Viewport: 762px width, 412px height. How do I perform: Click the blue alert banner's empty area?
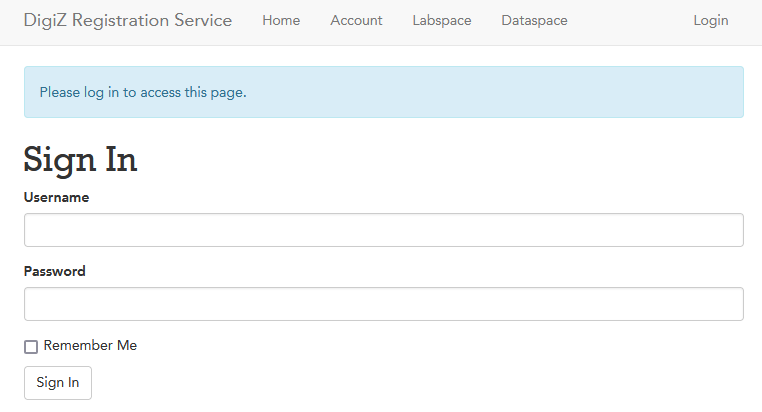tap(500, 93)
